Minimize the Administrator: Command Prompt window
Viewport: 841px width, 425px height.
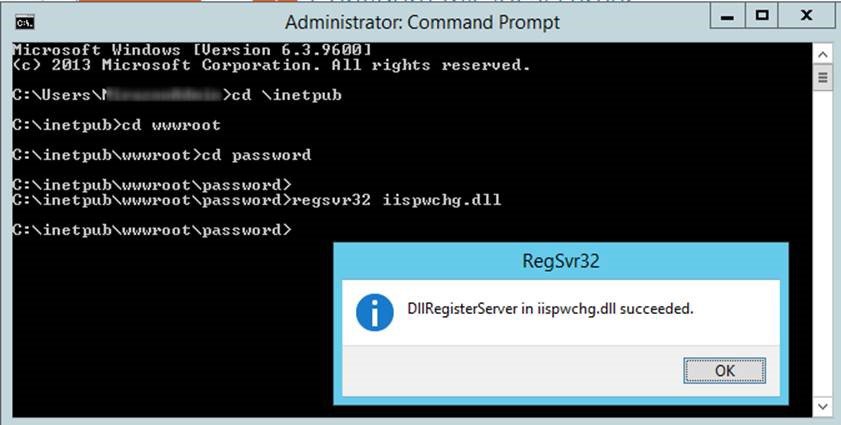coord(727,16)
